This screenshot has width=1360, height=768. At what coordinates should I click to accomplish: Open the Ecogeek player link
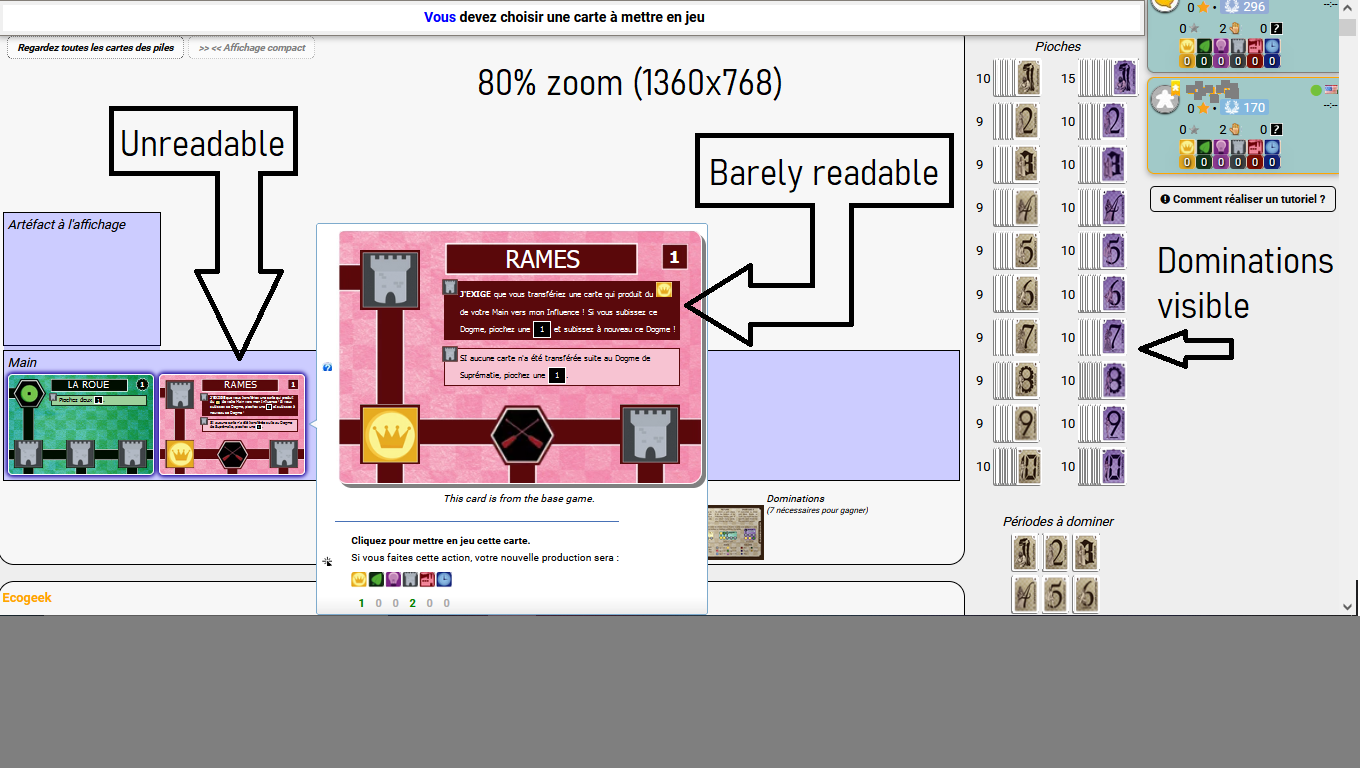pos(27,598)
